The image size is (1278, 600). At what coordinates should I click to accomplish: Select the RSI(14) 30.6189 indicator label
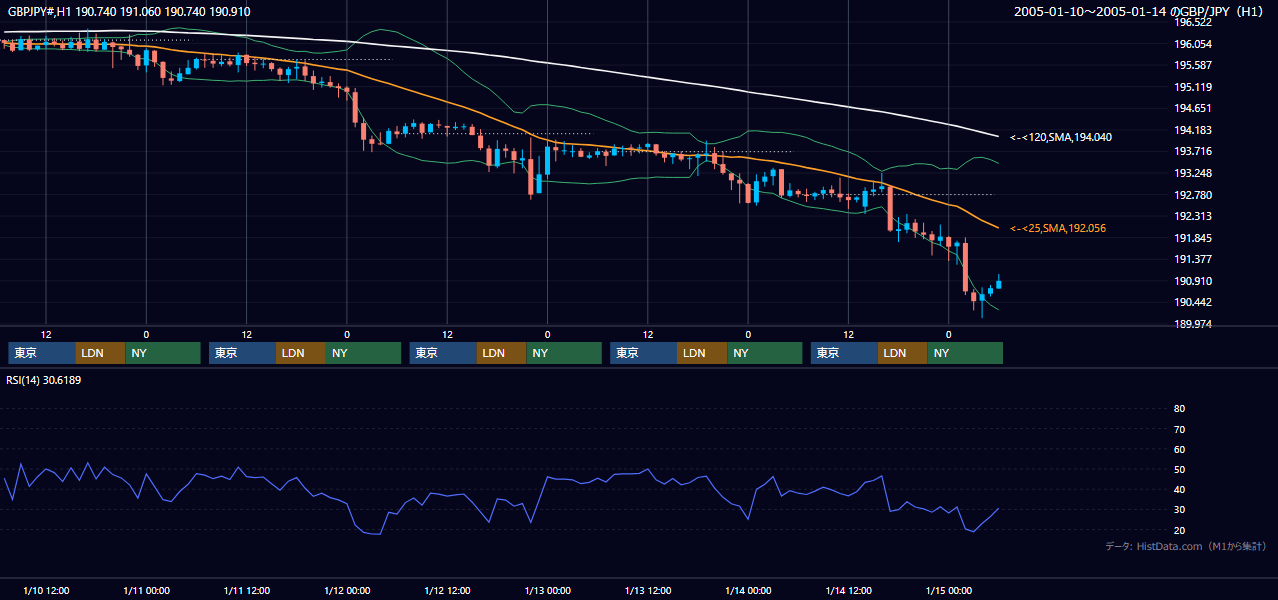coord(44,380)
